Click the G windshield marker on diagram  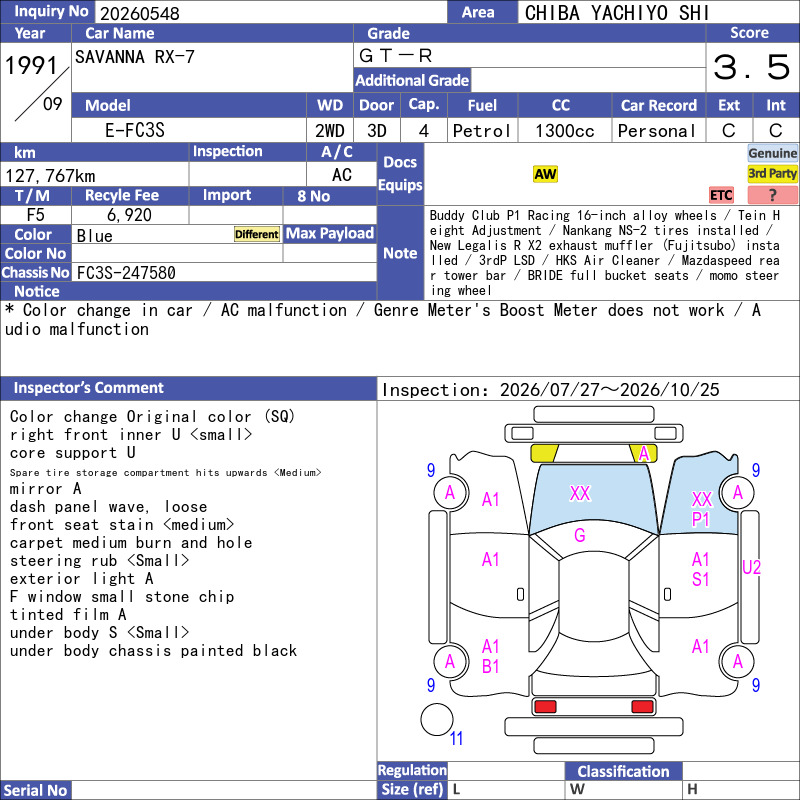pyautogui.click(x=580, y=535)
